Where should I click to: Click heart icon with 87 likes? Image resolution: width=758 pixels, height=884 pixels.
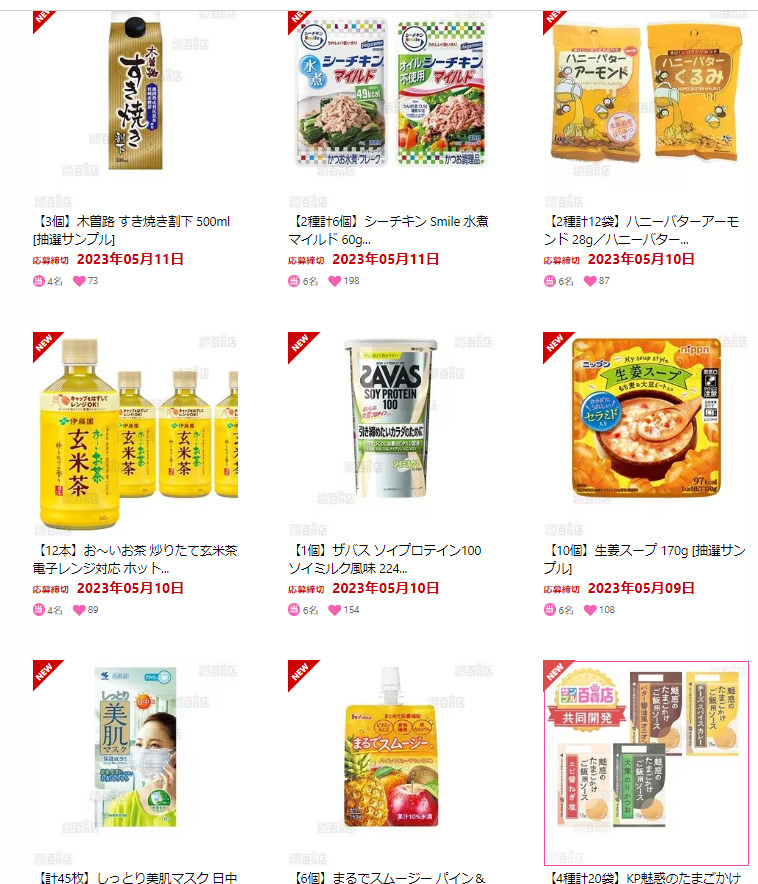[x=590, y=281]
